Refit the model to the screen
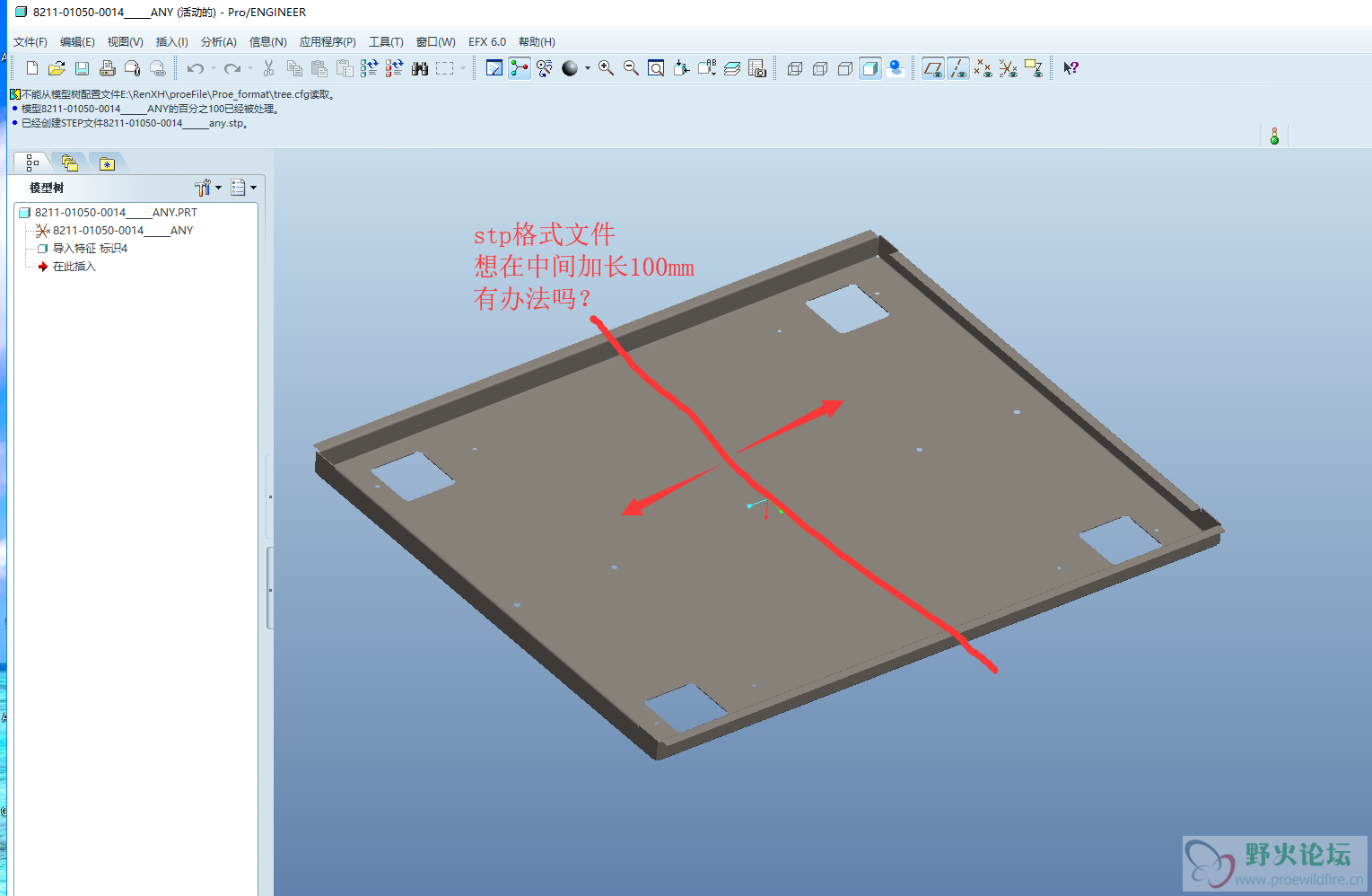Viewport: 1372px width, 896px height. point(657,68)
